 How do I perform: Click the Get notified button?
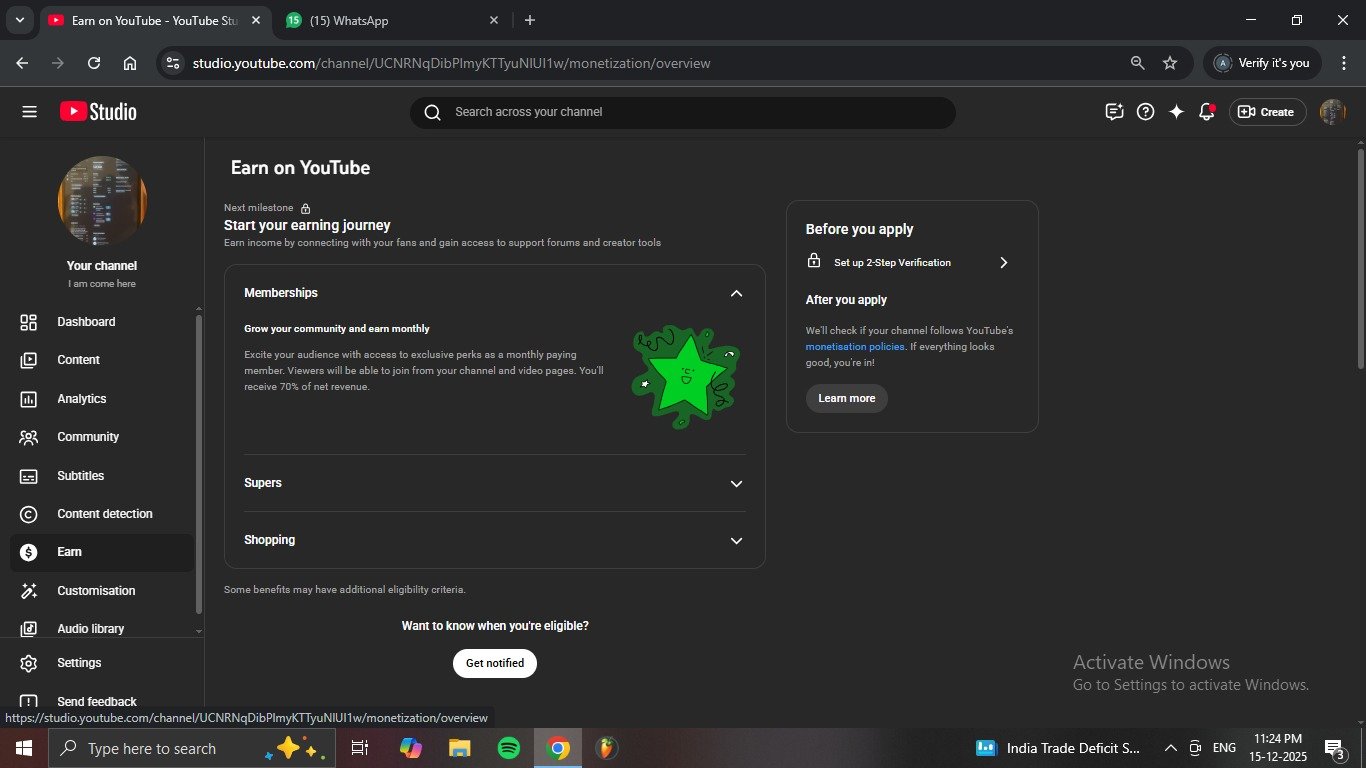(495, 663)
